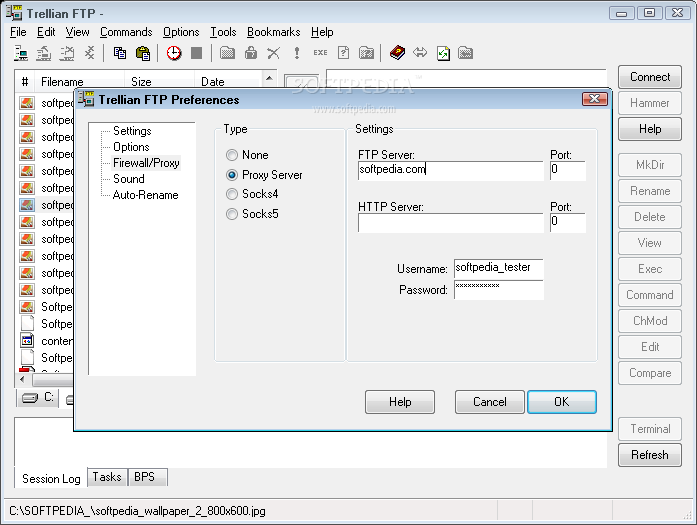697x525 pixels.
Task: Click the Refresh button
Action: click(x=649, y=455)
